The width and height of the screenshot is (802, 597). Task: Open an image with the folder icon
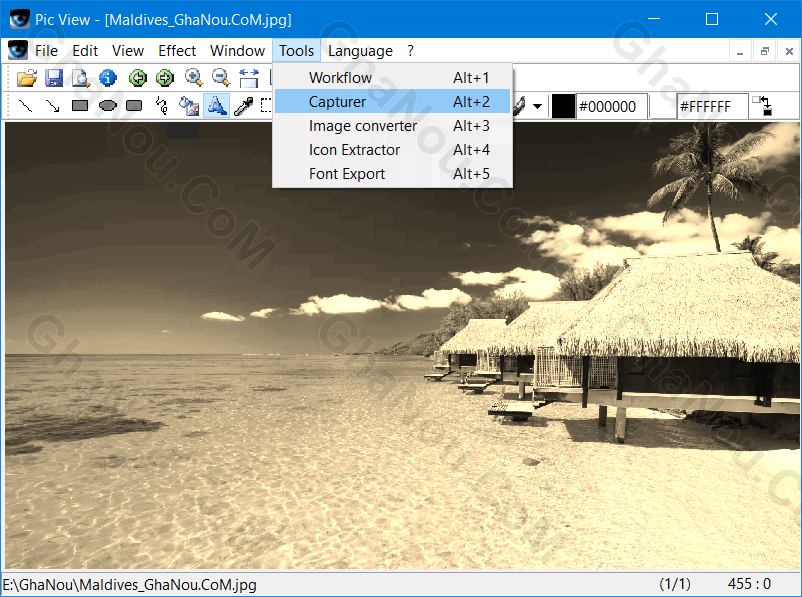(x=27, y=78)
